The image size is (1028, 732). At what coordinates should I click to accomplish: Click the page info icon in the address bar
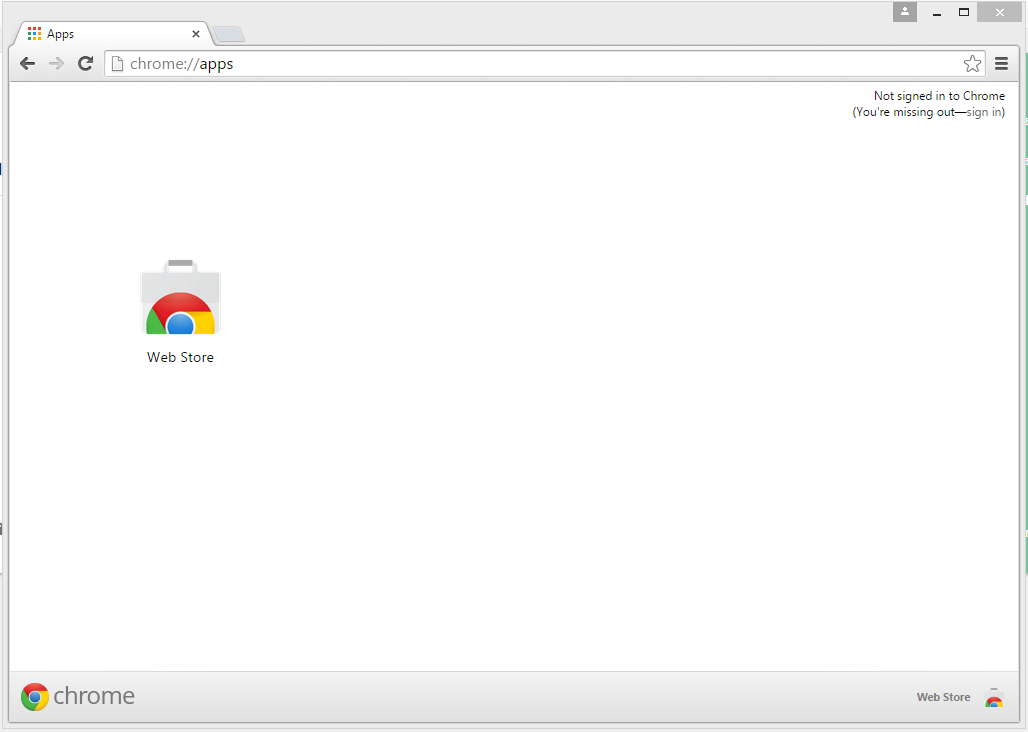[118, 63]
